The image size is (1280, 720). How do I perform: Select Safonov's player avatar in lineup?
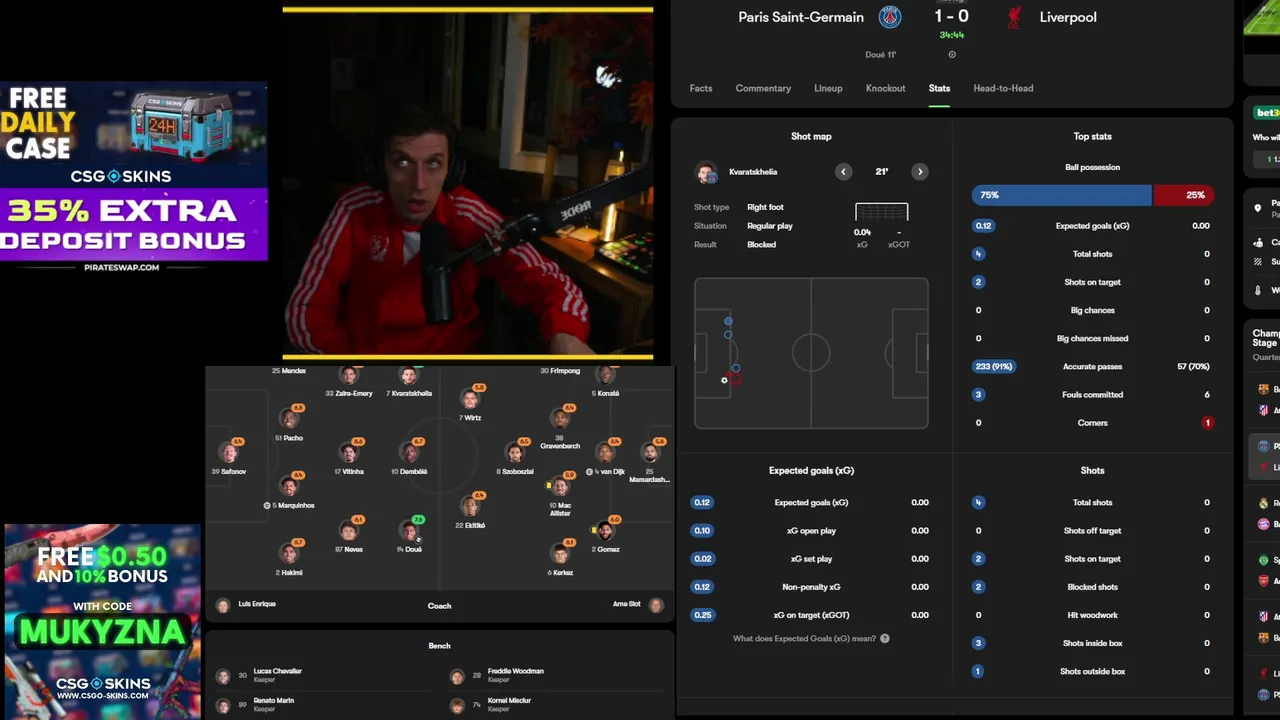click(229, 454)
